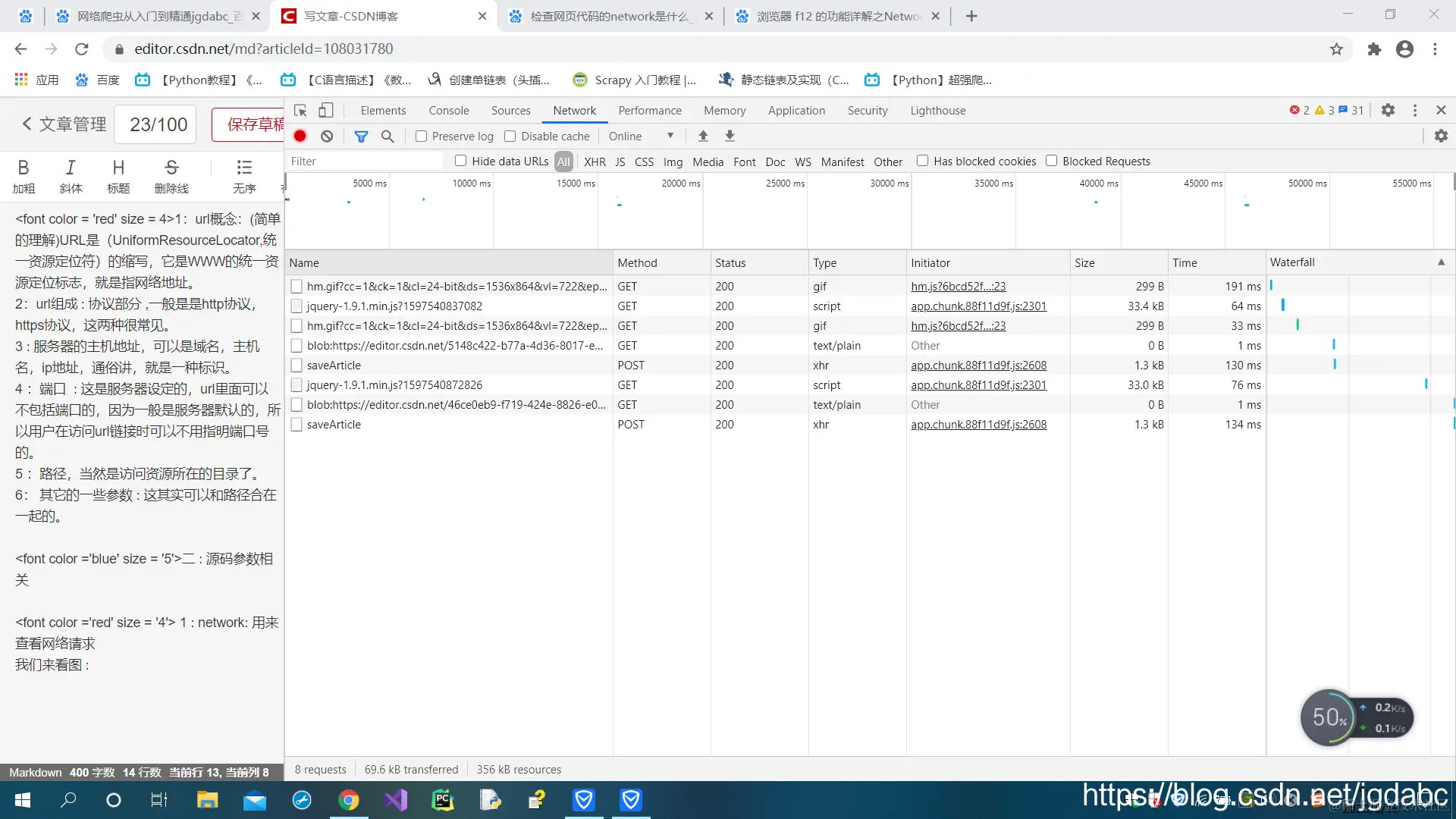Enable the Preserve log checkbox

point(422,136)
